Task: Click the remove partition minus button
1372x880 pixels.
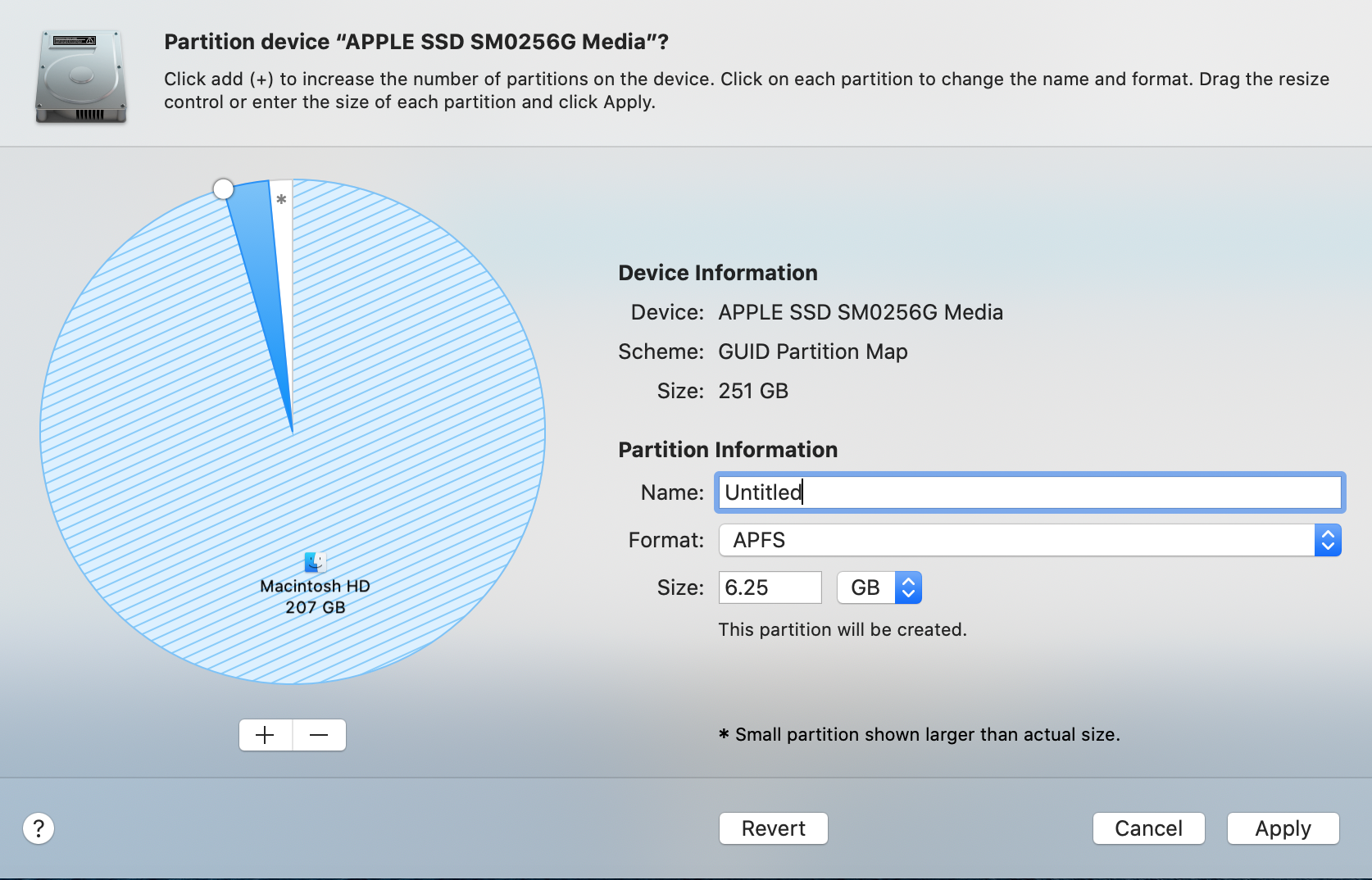Action: 320,735
